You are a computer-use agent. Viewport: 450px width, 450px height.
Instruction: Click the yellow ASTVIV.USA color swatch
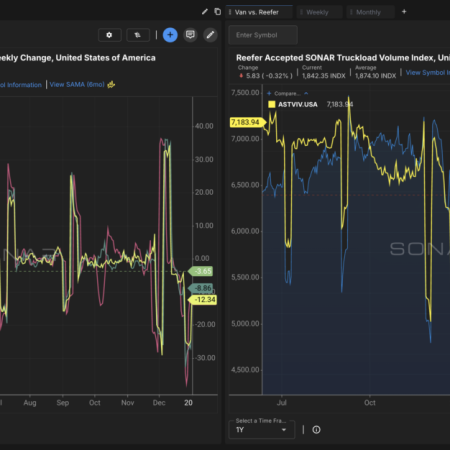(x=272, y=104)
